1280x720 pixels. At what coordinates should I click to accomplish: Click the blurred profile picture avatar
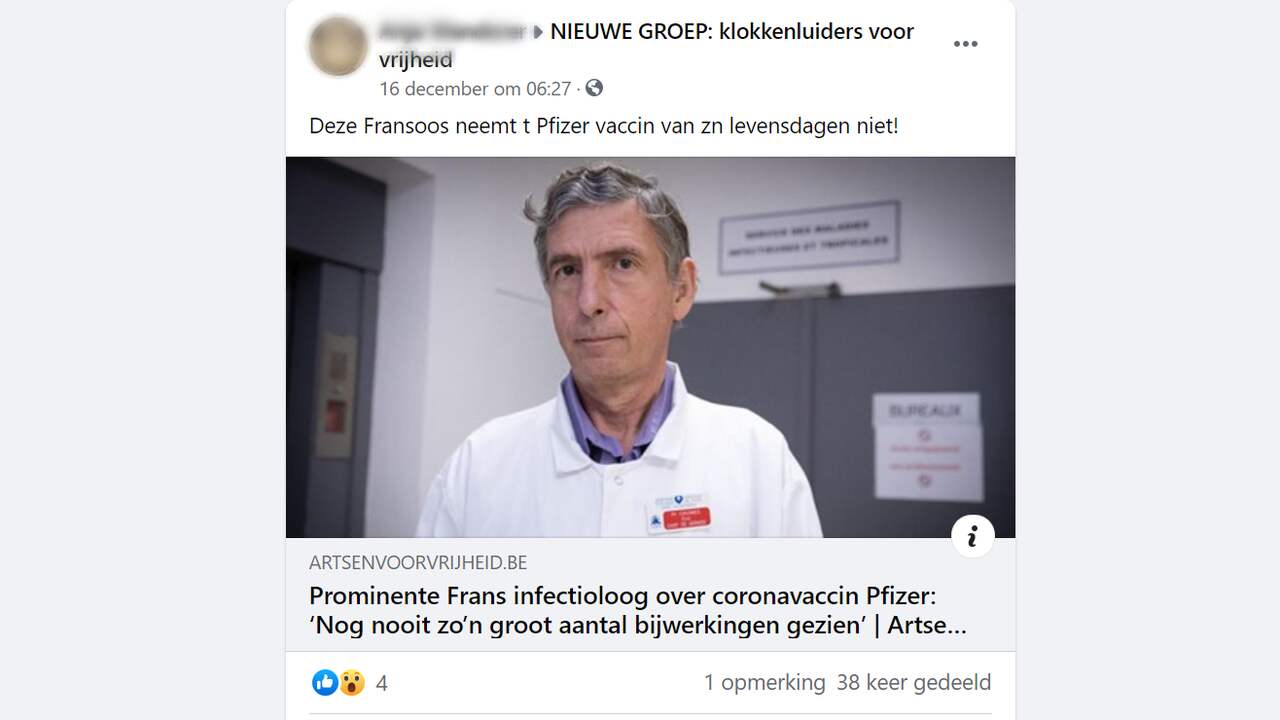[x=337, y=46]
